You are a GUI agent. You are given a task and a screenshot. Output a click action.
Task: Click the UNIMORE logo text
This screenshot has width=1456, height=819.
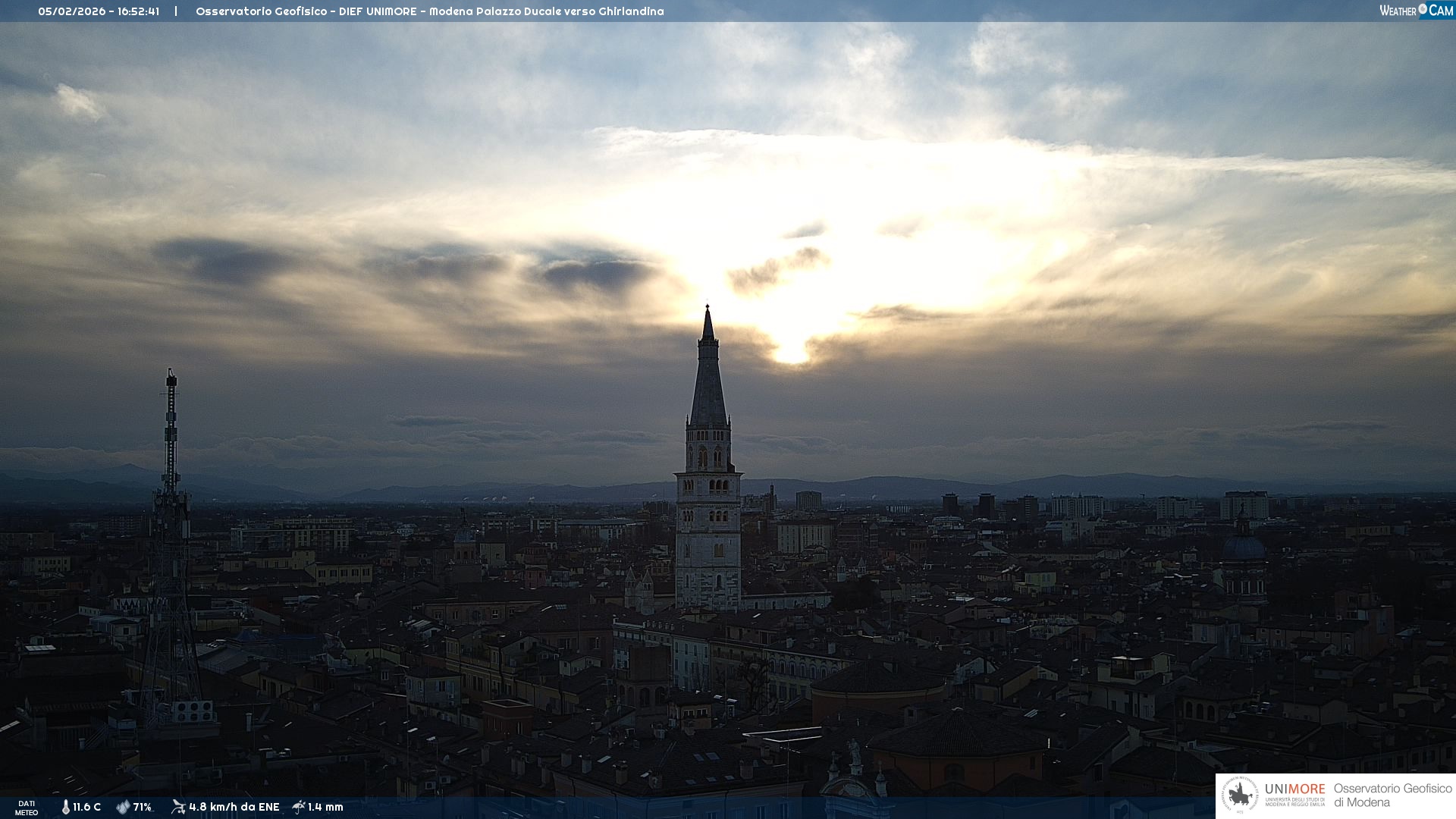(1294, 789)
